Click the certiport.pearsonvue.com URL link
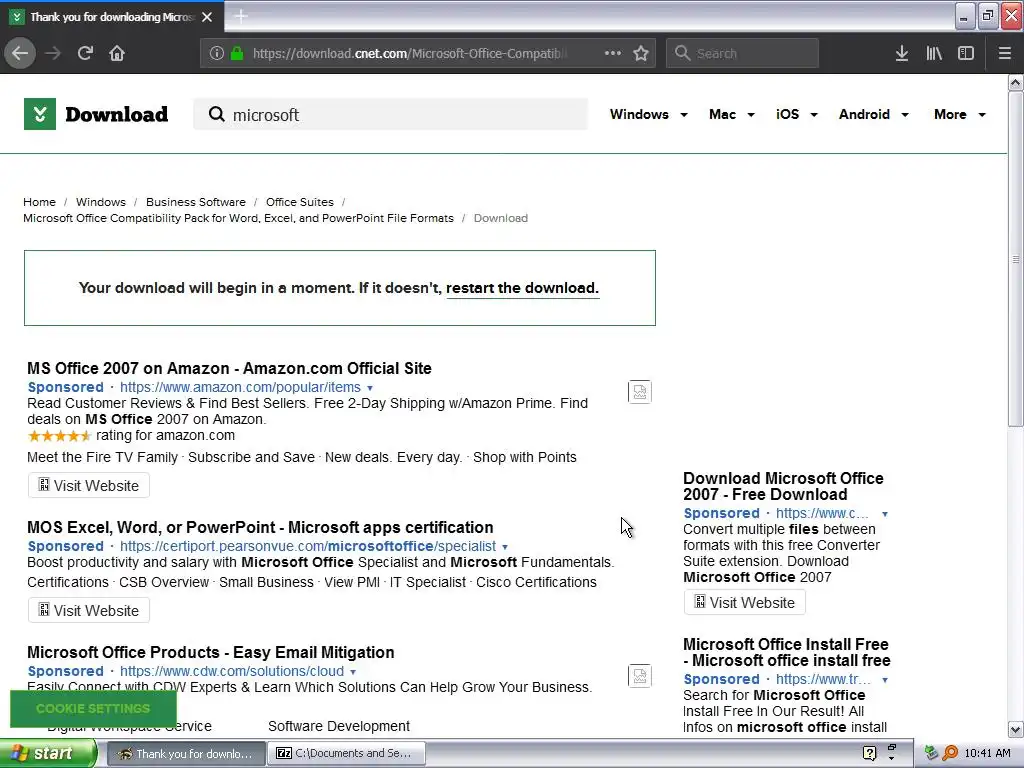 pos(308,546)
